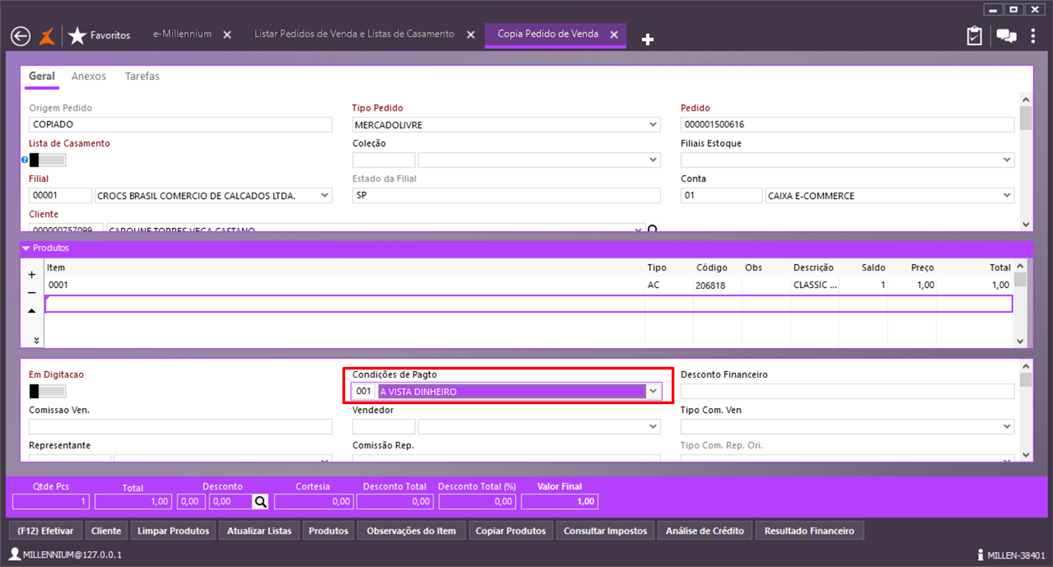Click the Consultar Impostos button
This screenshot has width=1053, height=567.
click(605, 531)
